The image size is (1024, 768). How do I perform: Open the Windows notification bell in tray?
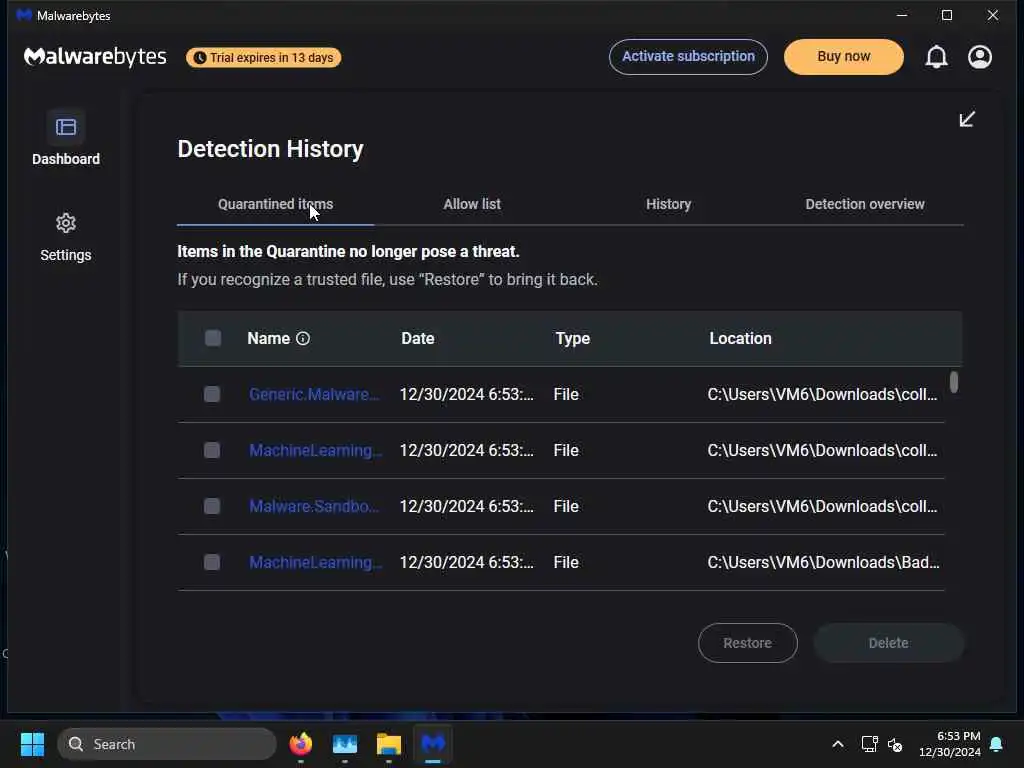click(x=997, y=744)
